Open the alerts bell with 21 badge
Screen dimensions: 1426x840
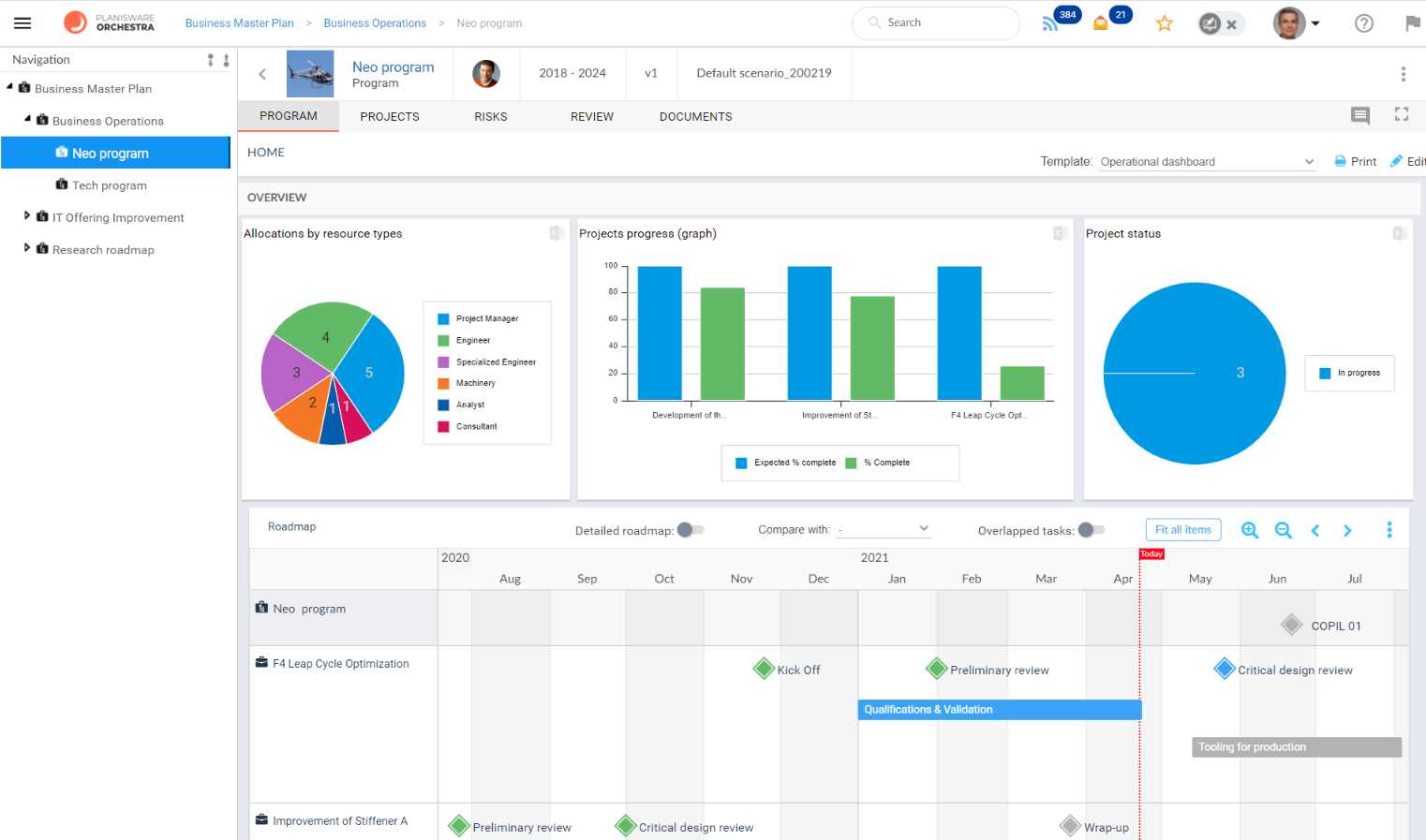click(x=1101, y=23)
